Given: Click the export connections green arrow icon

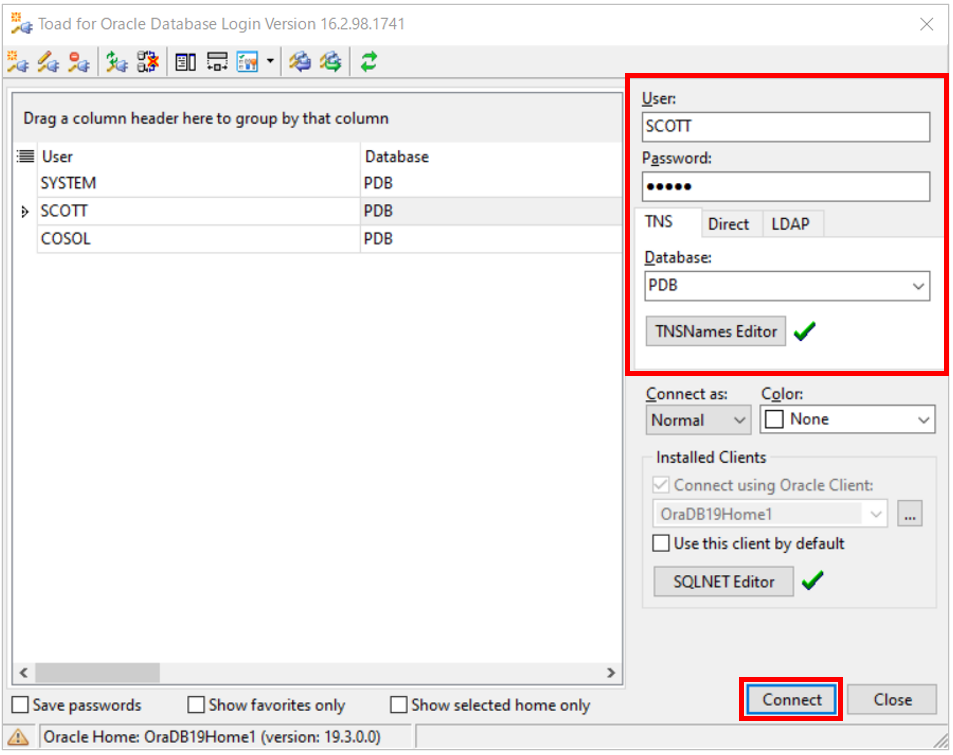Looking at the screenshot, I should pos(331,62).
